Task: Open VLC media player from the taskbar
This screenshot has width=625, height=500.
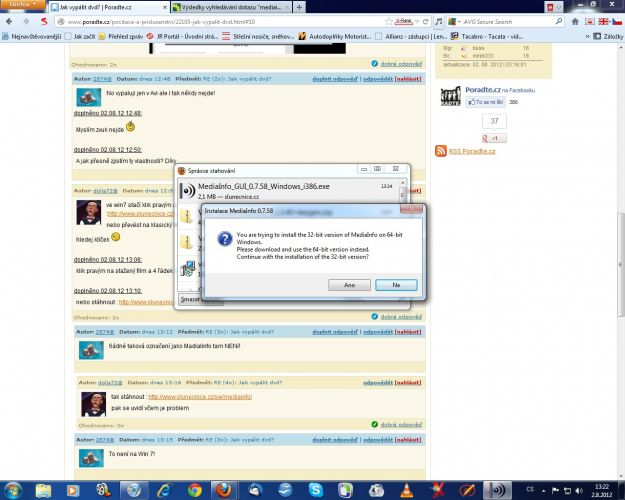Action: (x=406, y=490)
